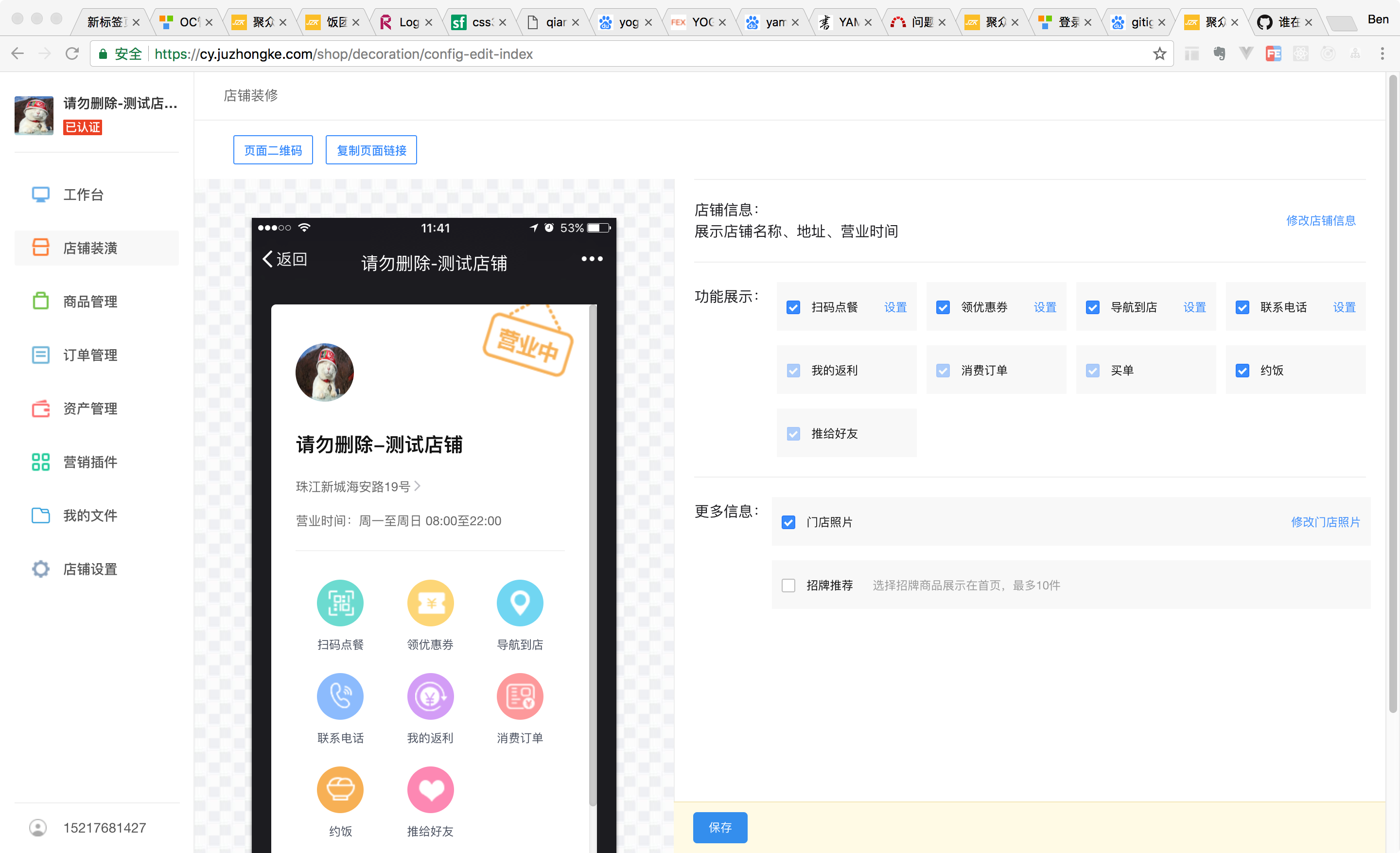
Task: Open 营销插件 sidebar entry
Action: [x=97, y=462]
